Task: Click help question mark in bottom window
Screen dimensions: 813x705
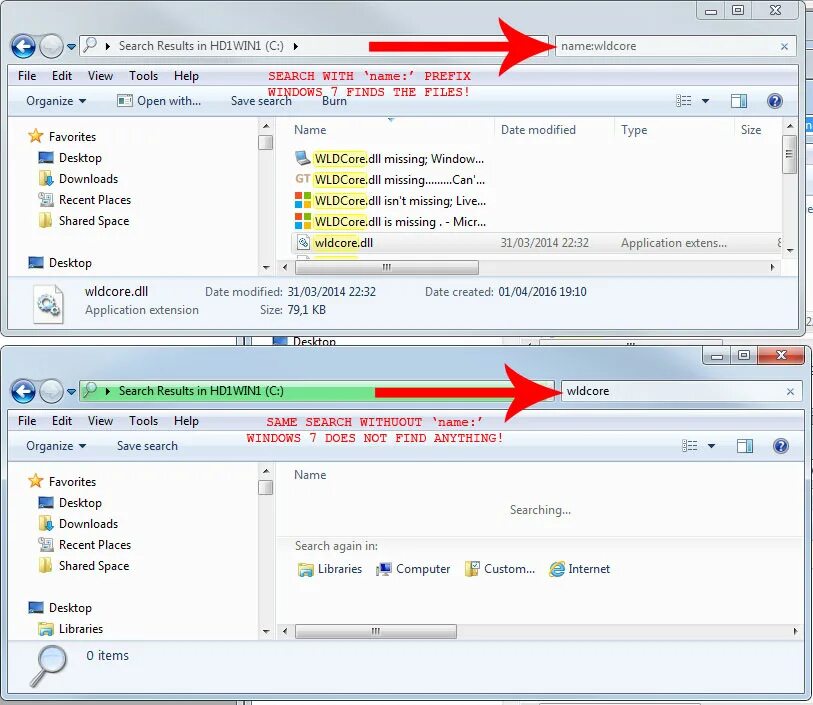Action: pos(780,446)
